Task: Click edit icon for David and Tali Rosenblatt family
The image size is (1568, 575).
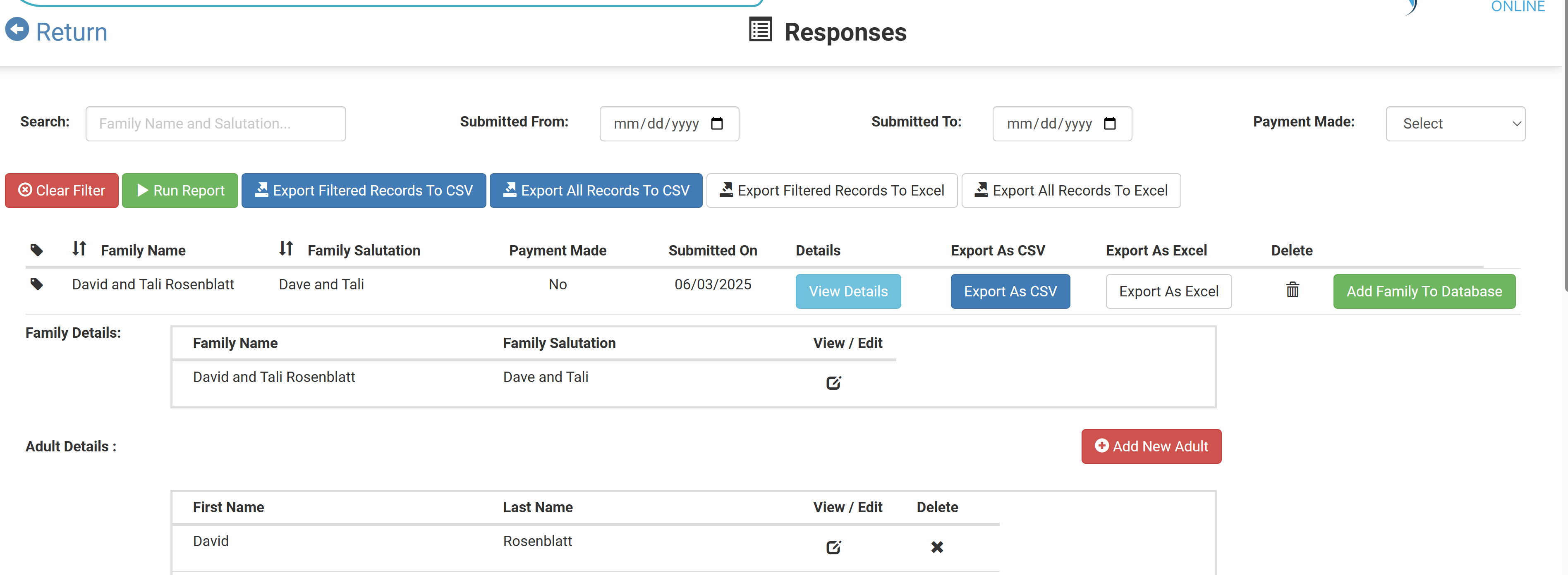Action: pyautogui.click(x=833, y=383)
